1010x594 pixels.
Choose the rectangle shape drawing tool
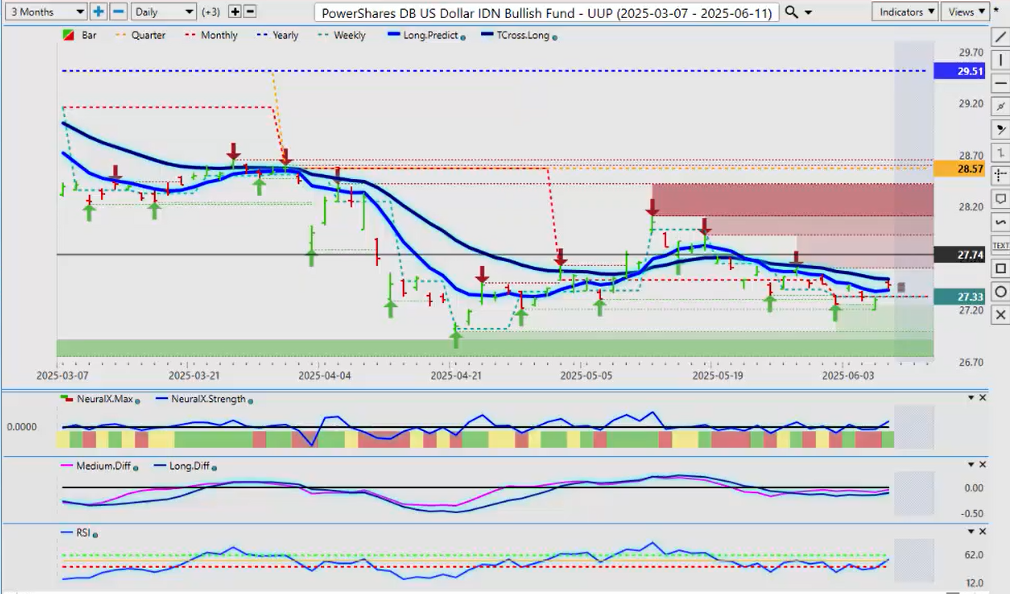(999, 268)
